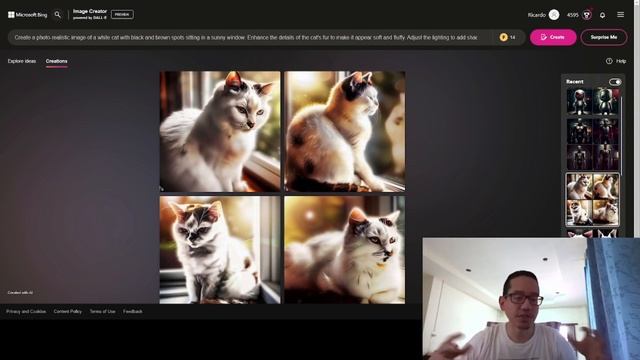Open the lying fluffy cat image
The height and width of the screenshot is (360, 640).
(345, 250)
